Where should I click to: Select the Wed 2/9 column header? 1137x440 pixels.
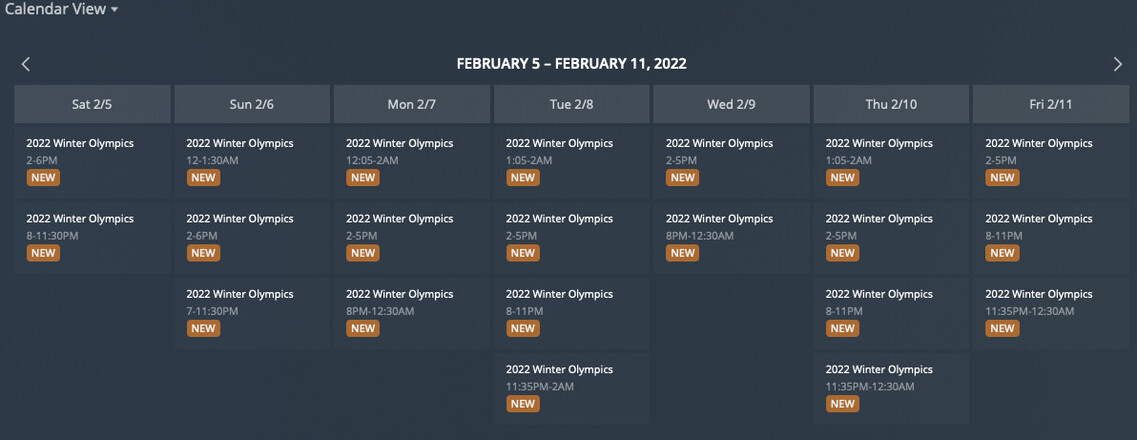pyautogui.click(x=731, y=104)
